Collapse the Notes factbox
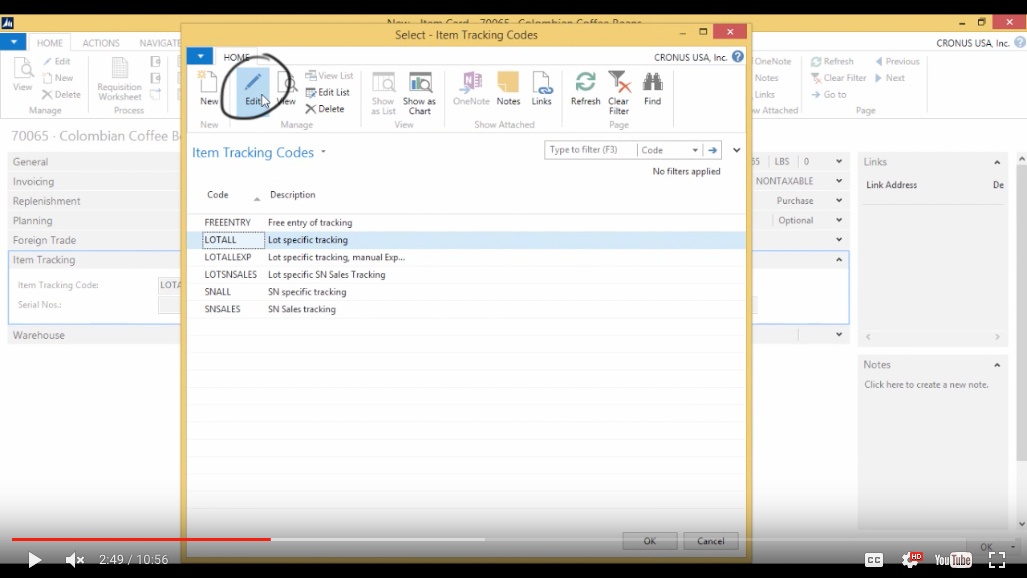1027x578 pixels. (997, 365)
